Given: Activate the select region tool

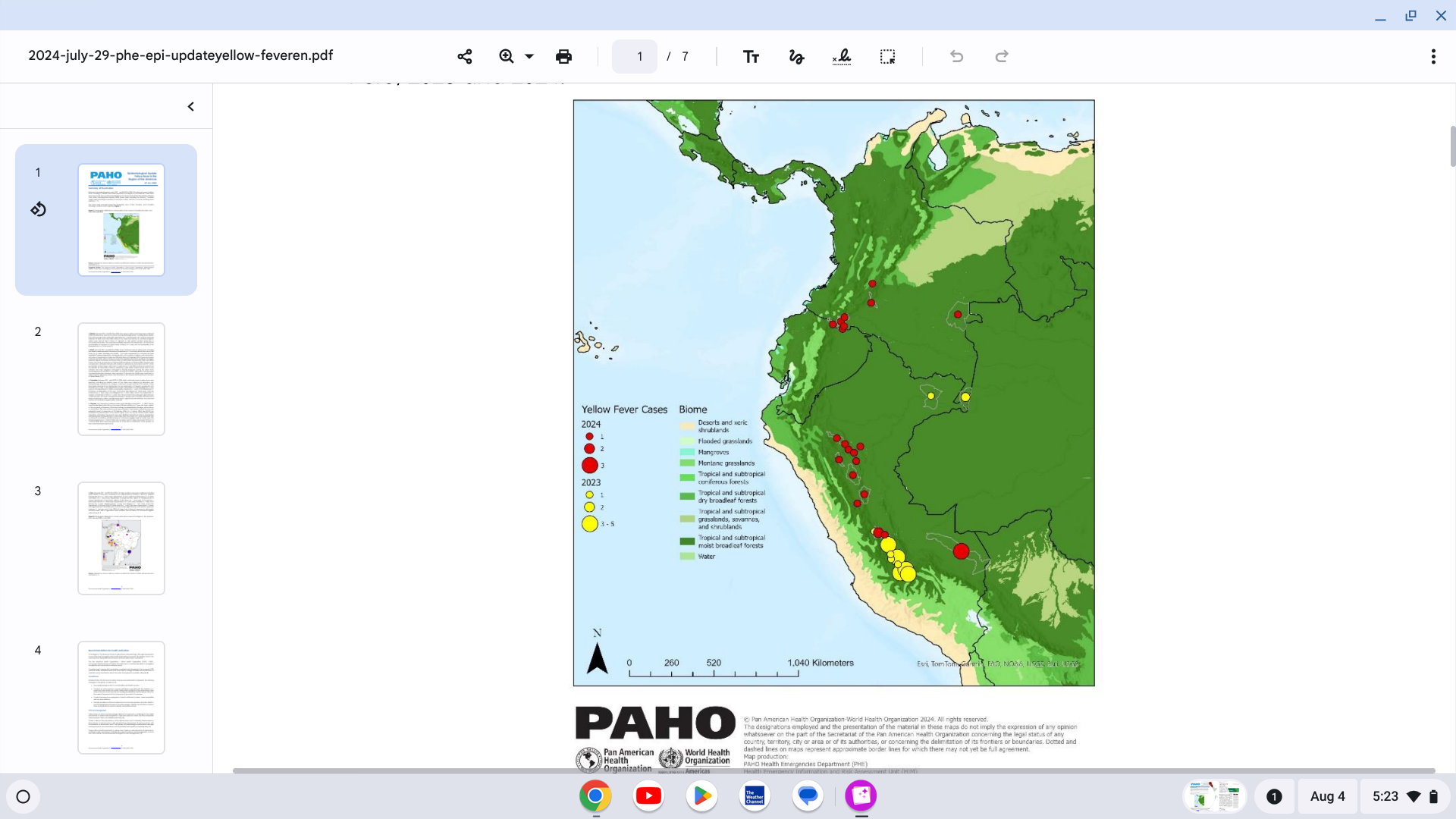Looking at the screenshot, I should [x=887, y=56].
